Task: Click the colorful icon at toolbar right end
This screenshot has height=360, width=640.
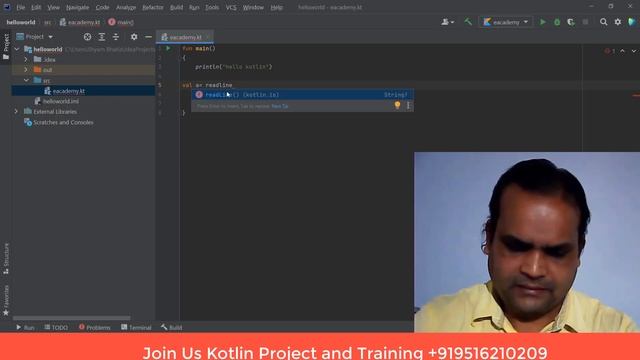Action: [x=632, y=22]
